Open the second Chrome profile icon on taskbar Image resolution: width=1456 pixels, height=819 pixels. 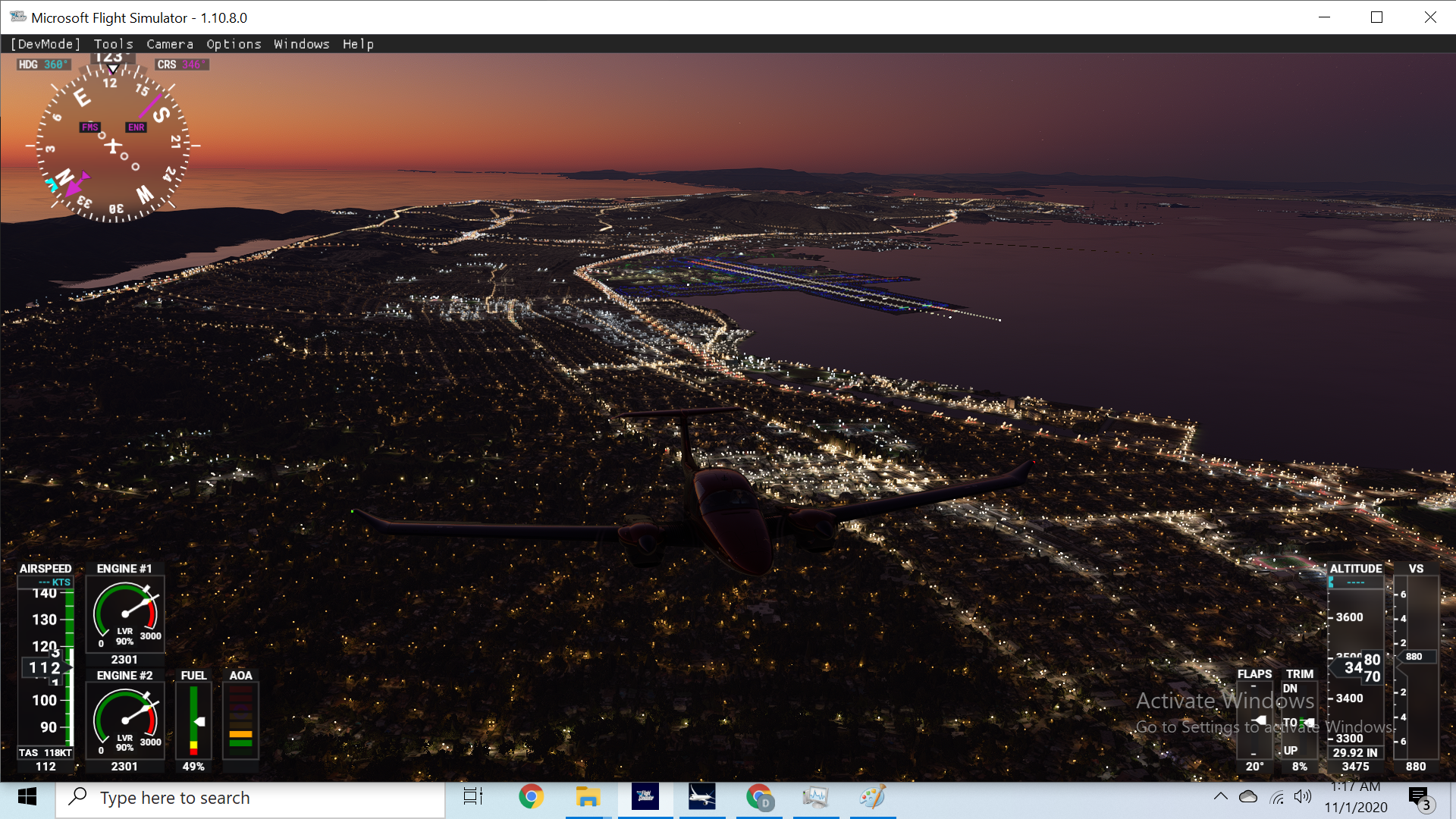pyautogui.click(x=759, y=798)
